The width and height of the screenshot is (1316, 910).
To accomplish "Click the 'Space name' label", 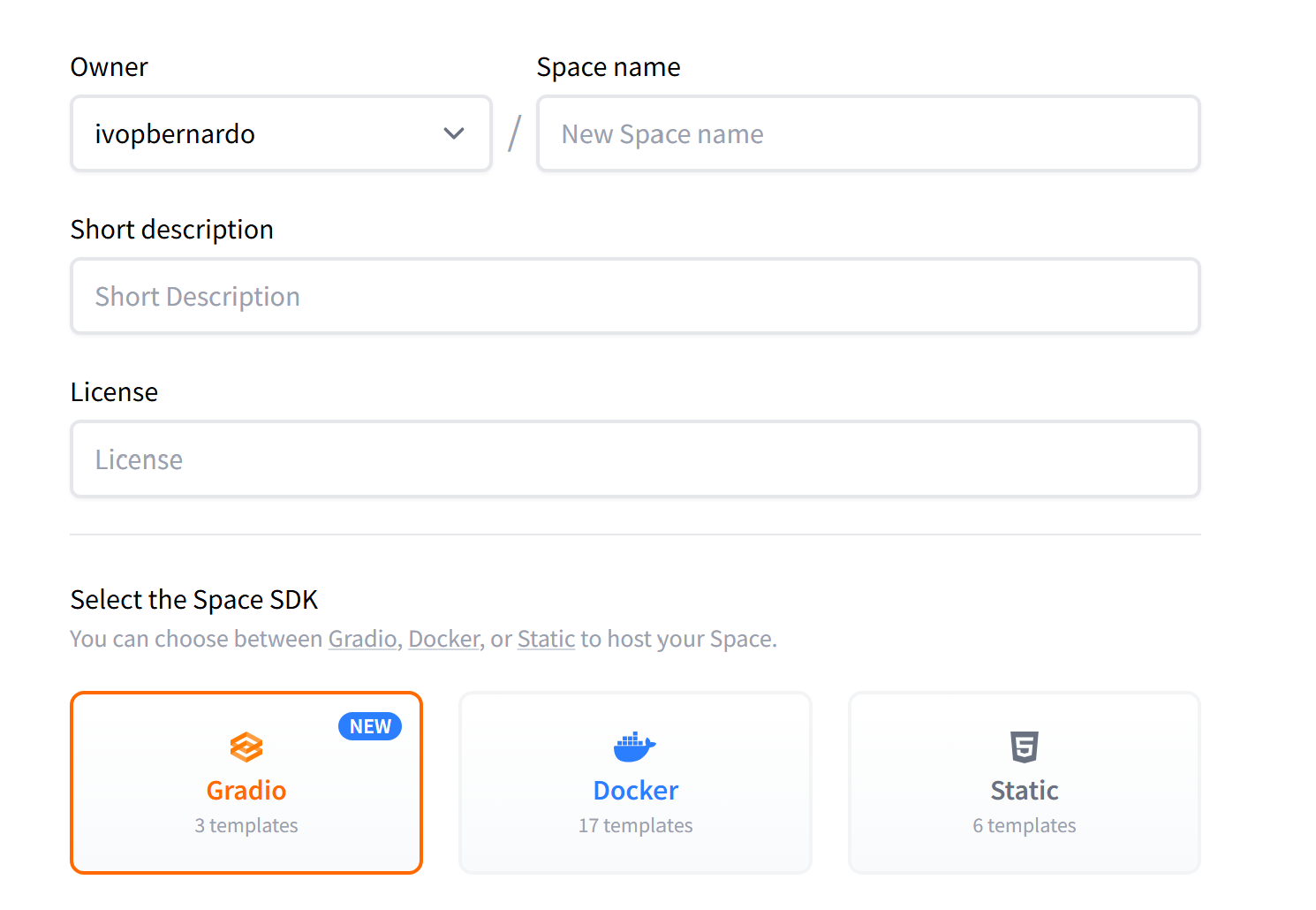I will (609, 67).
